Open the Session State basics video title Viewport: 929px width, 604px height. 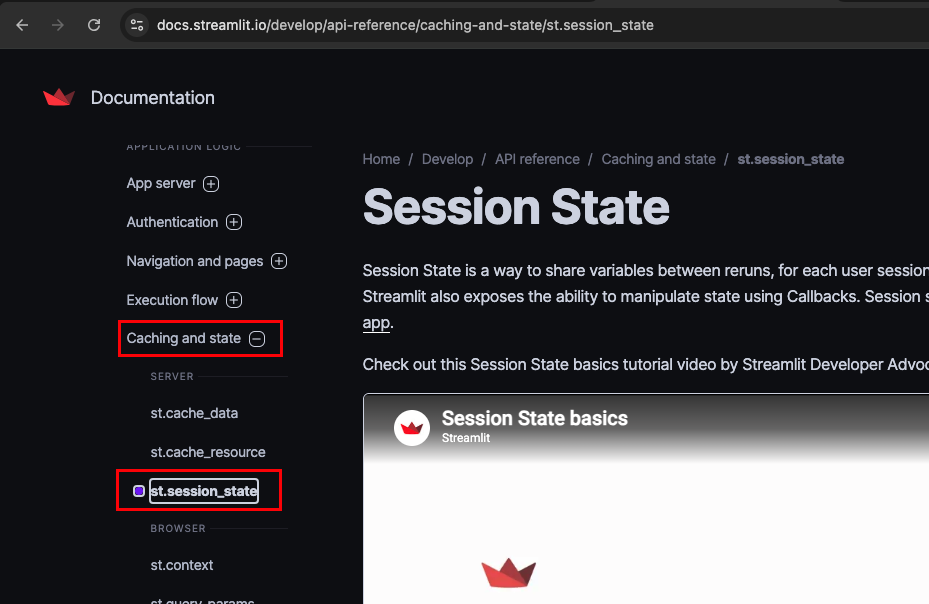tap(534, 418)
